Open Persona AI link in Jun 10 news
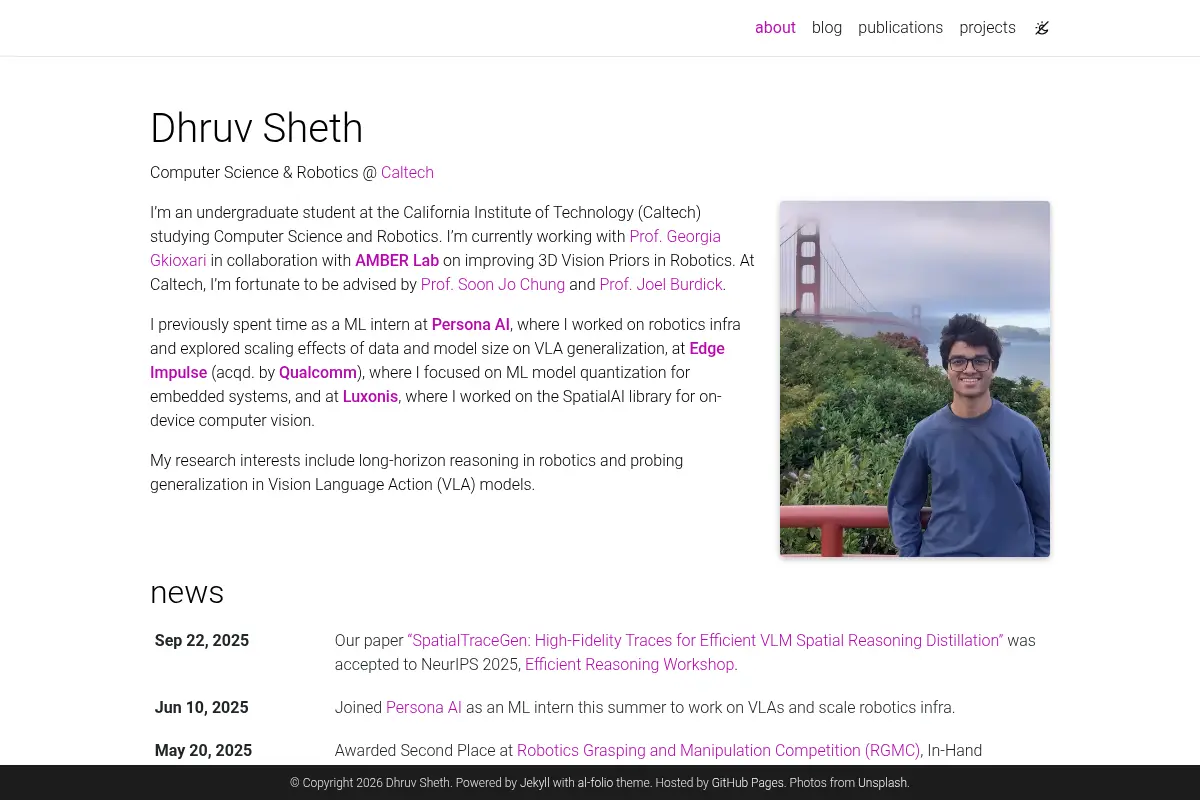Viewport: 1200px width, 800px height. [x=424, y=707]
